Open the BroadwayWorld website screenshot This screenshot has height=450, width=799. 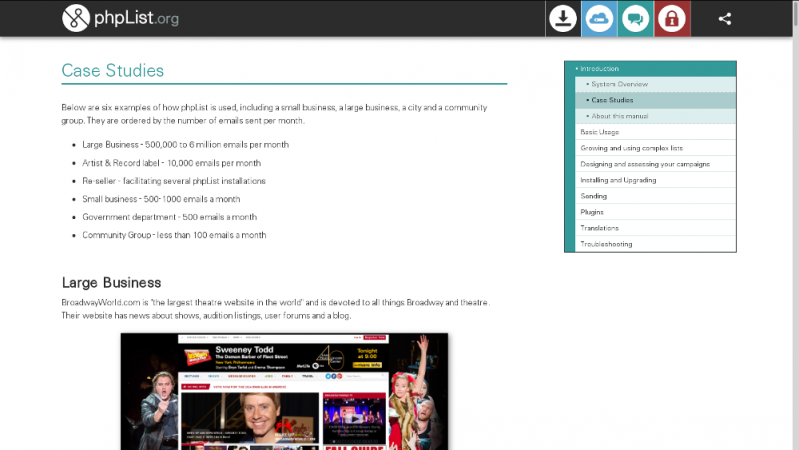click(284, 391)
